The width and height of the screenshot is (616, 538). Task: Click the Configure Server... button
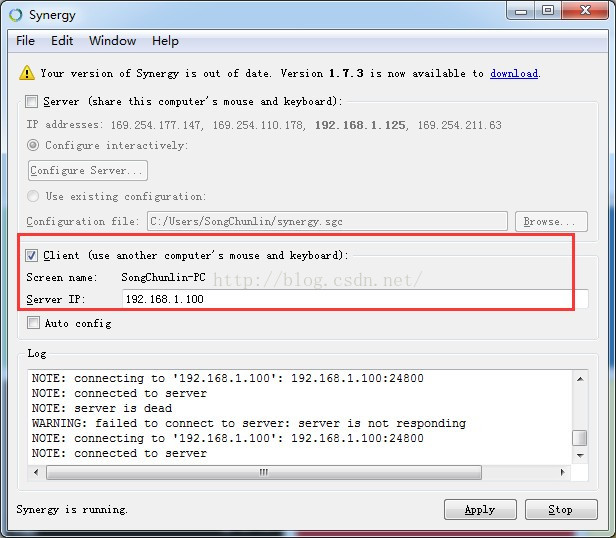[x=88, y=170]
